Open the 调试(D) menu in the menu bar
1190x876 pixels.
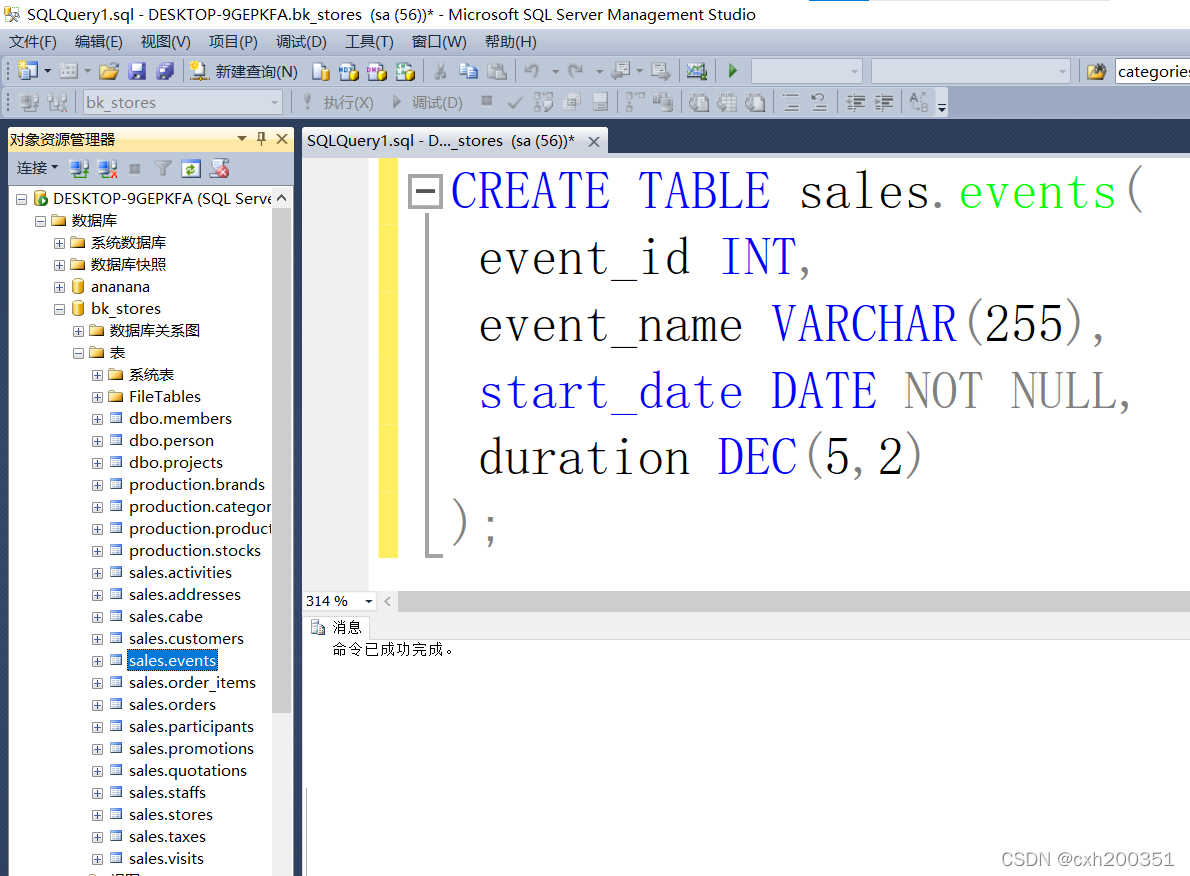301,42
